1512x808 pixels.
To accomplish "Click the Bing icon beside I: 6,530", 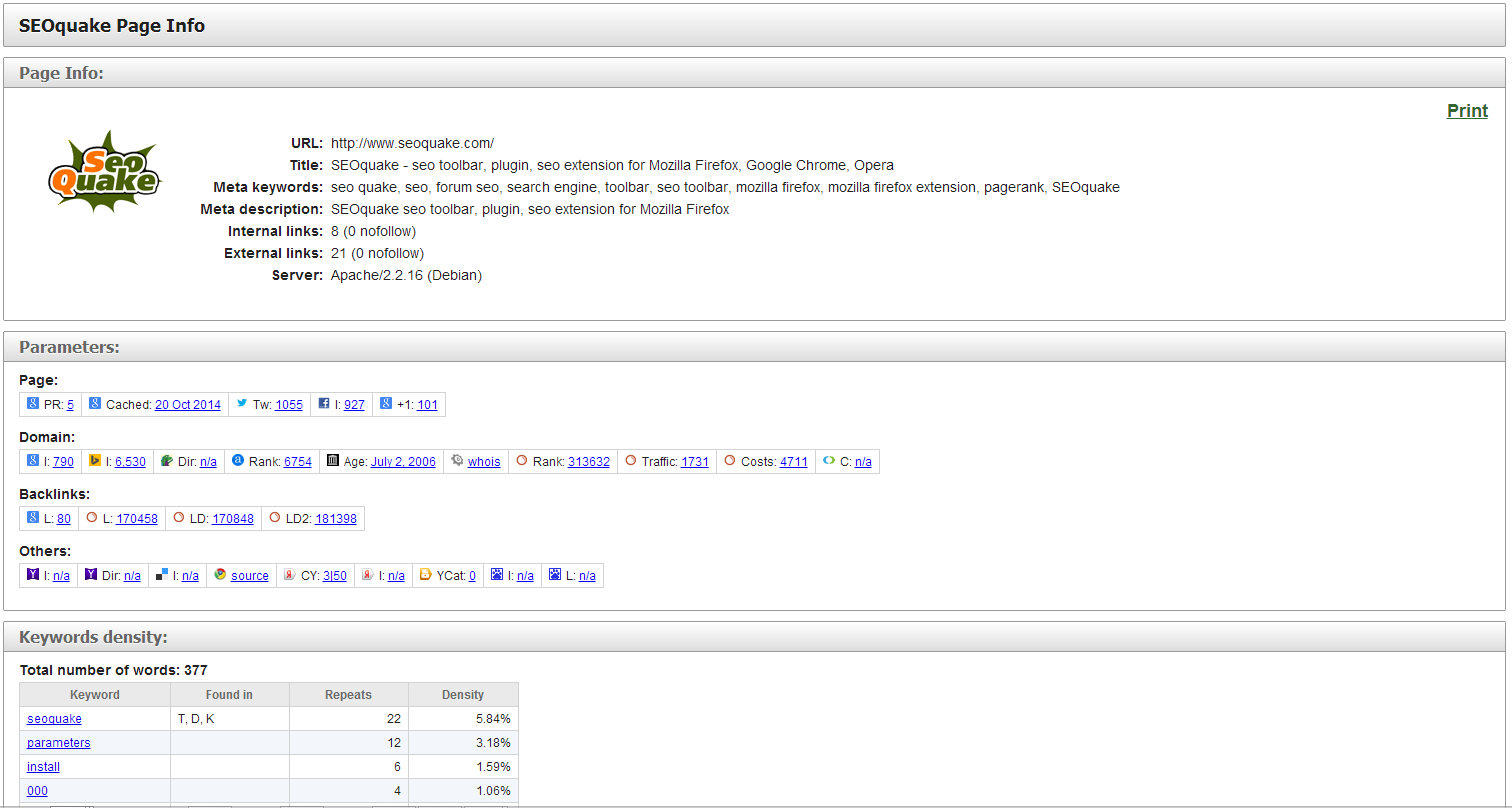I will [95, 461].
